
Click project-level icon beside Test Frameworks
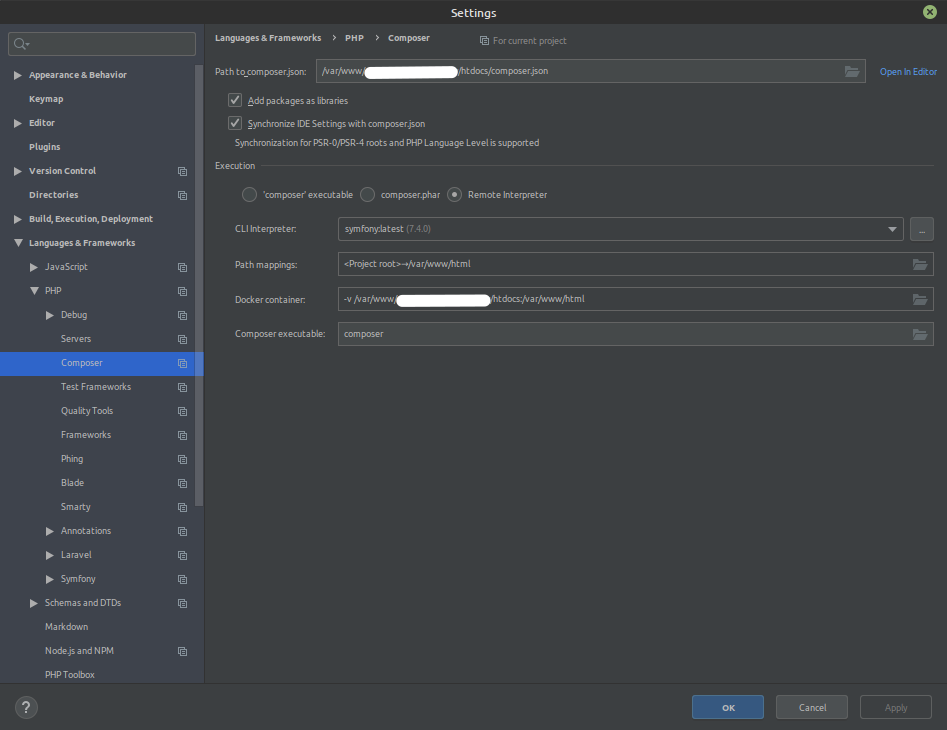pos(182,387)
